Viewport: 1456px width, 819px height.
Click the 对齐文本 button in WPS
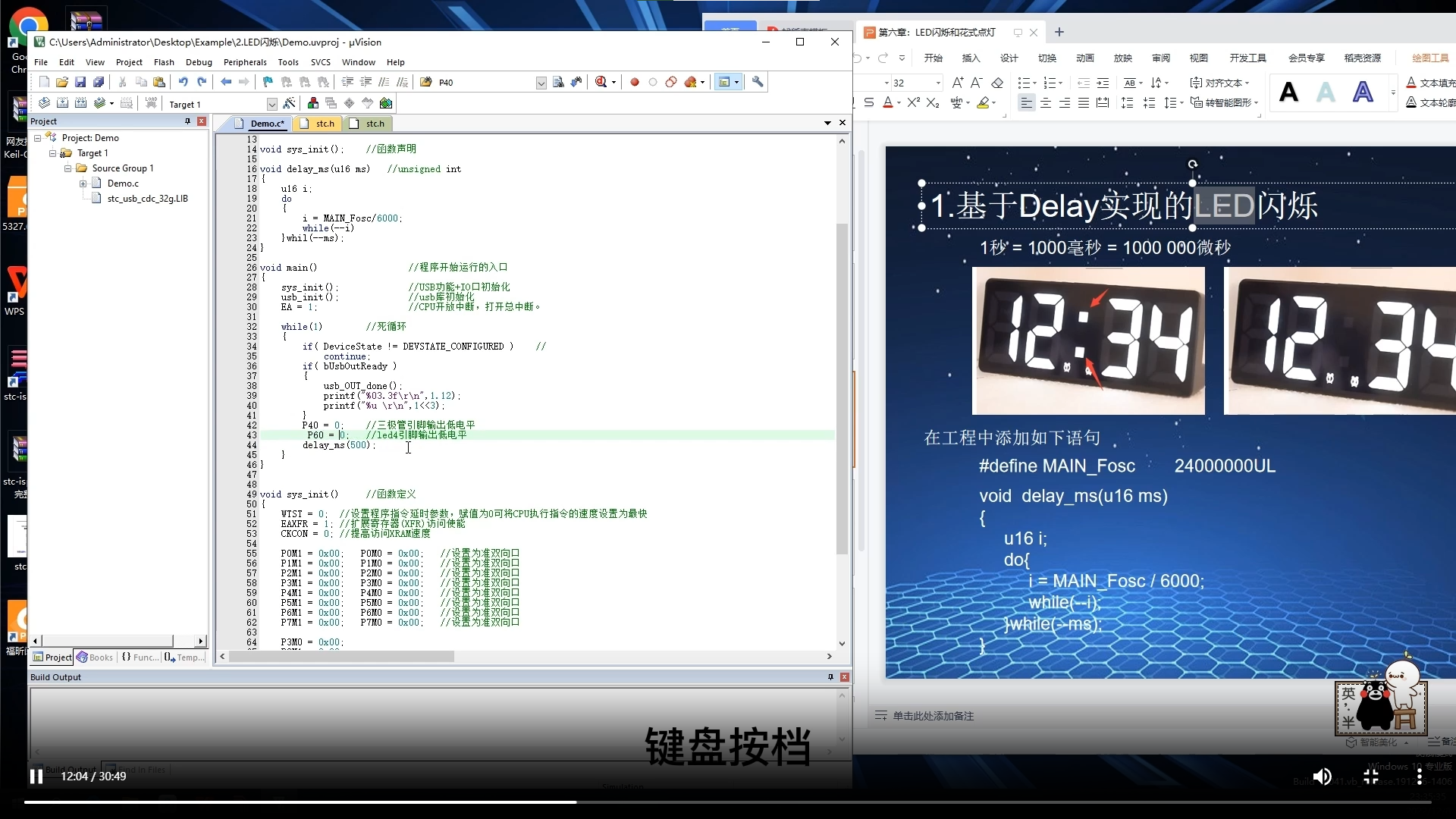click(x=1219, y=83)
